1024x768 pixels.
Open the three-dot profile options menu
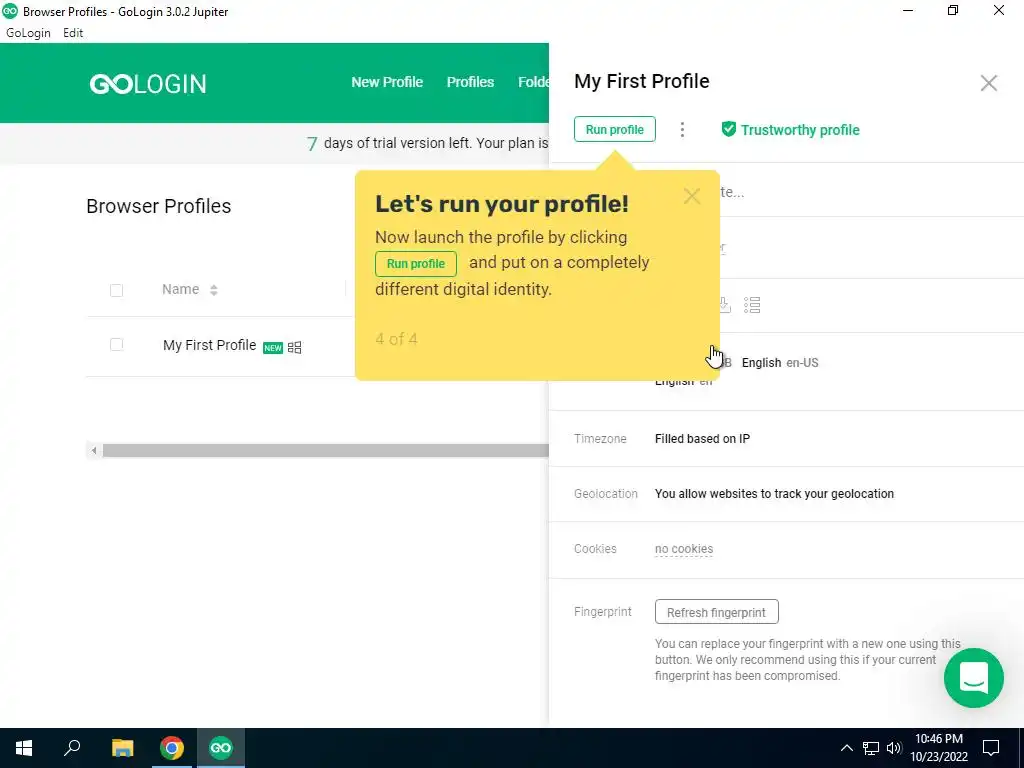(x=682, y=129)
